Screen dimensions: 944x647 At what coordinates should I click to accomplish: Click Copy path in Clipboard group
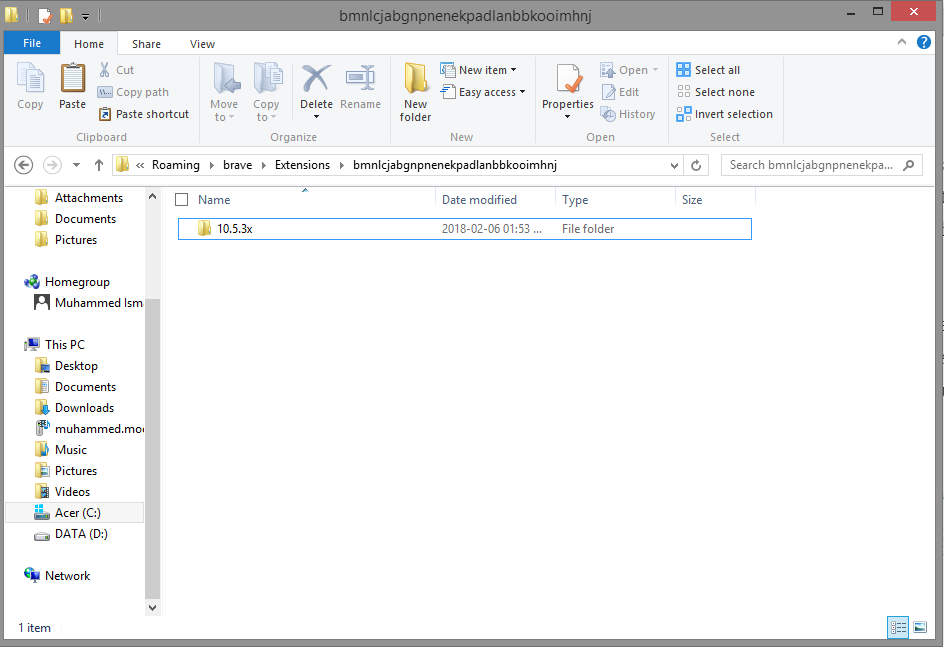pyautogui.click(x=134, y=92)
